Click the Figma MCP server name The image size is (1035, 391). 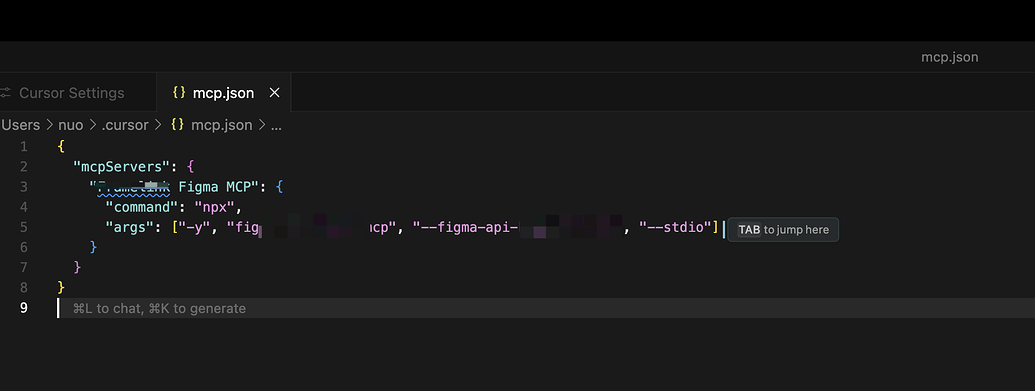pyautogui.click(x=173, y=187)
